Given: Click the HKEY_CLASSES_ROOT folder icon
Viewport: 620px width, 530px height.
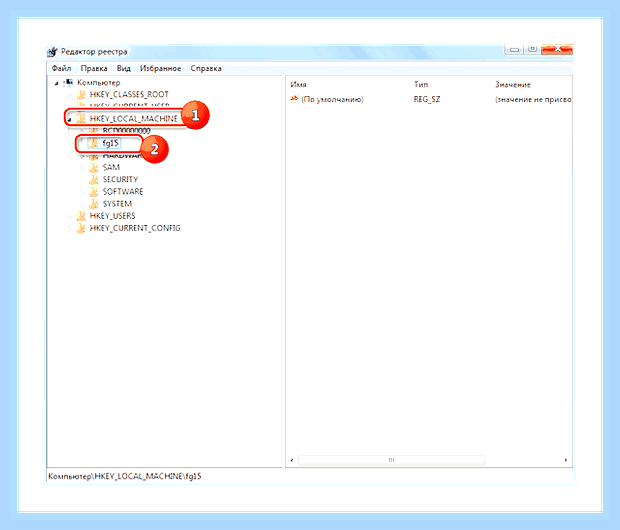Looking at the screenshot, I should [81, 95].
